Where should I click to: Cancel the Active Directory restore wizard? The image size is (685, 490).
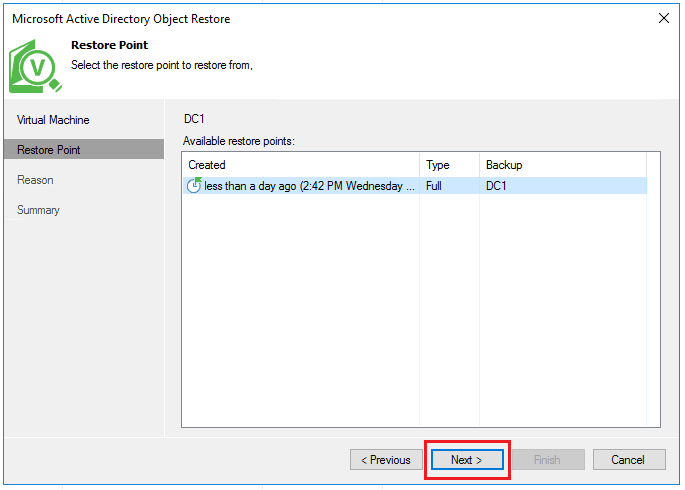pyautogui.click(x=629, y=460)
